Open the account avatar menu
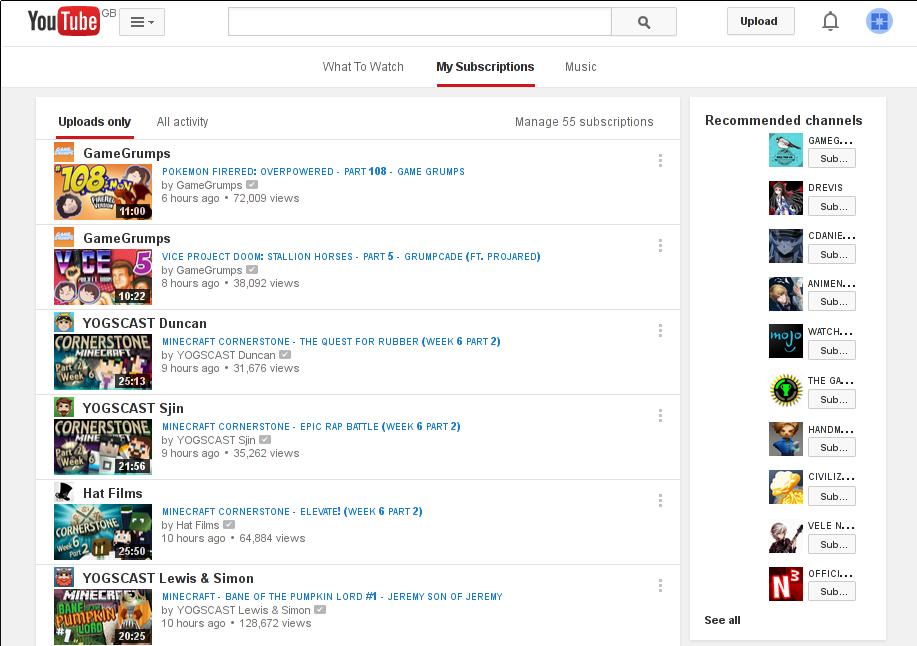 pos(879,21)
